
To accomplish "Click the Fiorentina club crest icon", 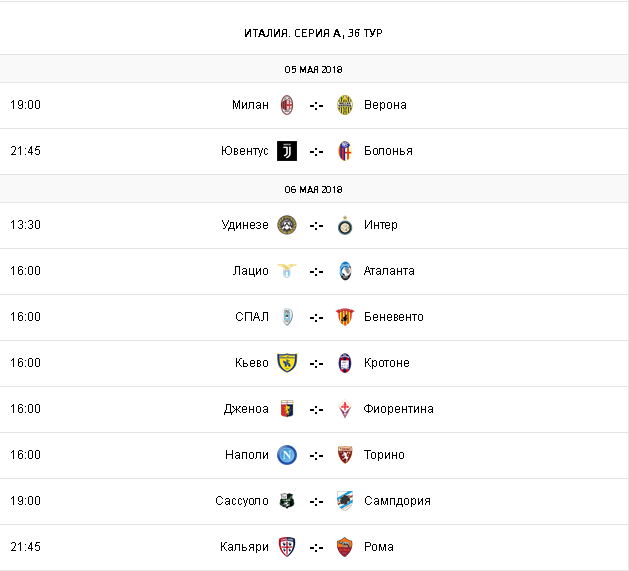I will (x=345, y=409).
